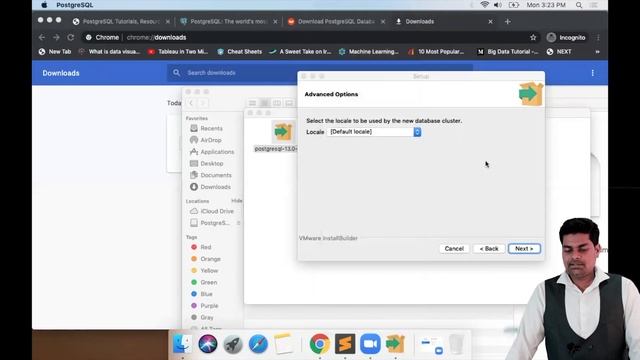This screenshot has width=640, height=360.
Task: Select iCloud Drive in Finder sidebar
Action: pos(212,211)
